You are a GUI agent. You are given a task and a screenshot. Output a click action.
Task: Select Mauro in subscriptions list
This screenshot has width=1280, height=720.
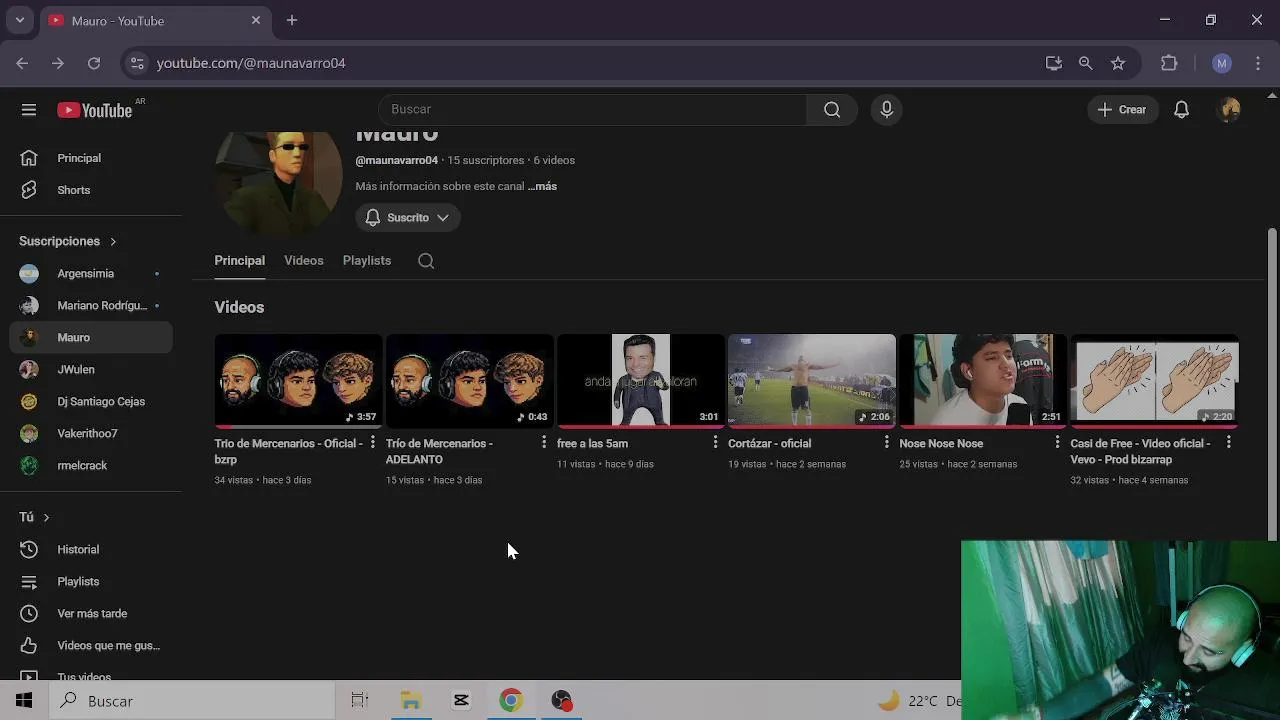click(x=91, y=337)
